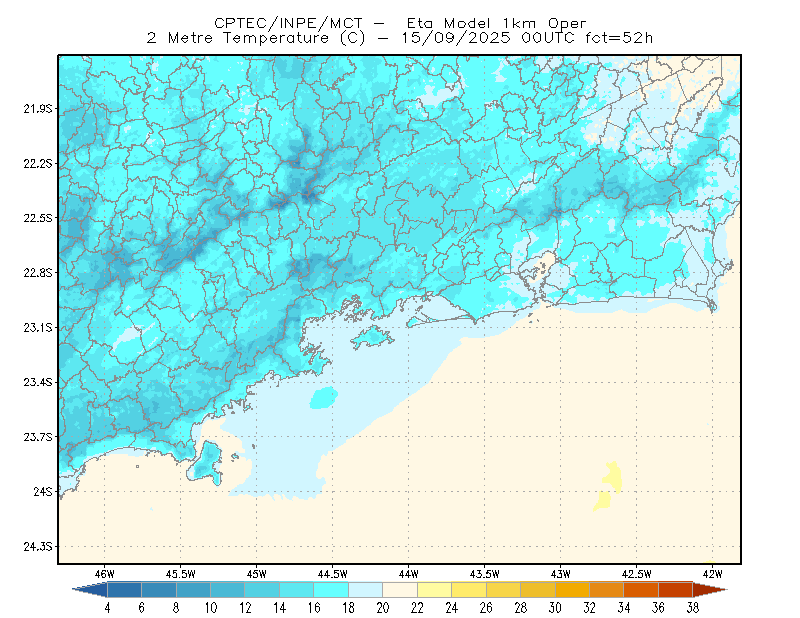Click the title line 'CPTEC/INPE/MCT - Eta Model 1km Oper'

point(400,23)
